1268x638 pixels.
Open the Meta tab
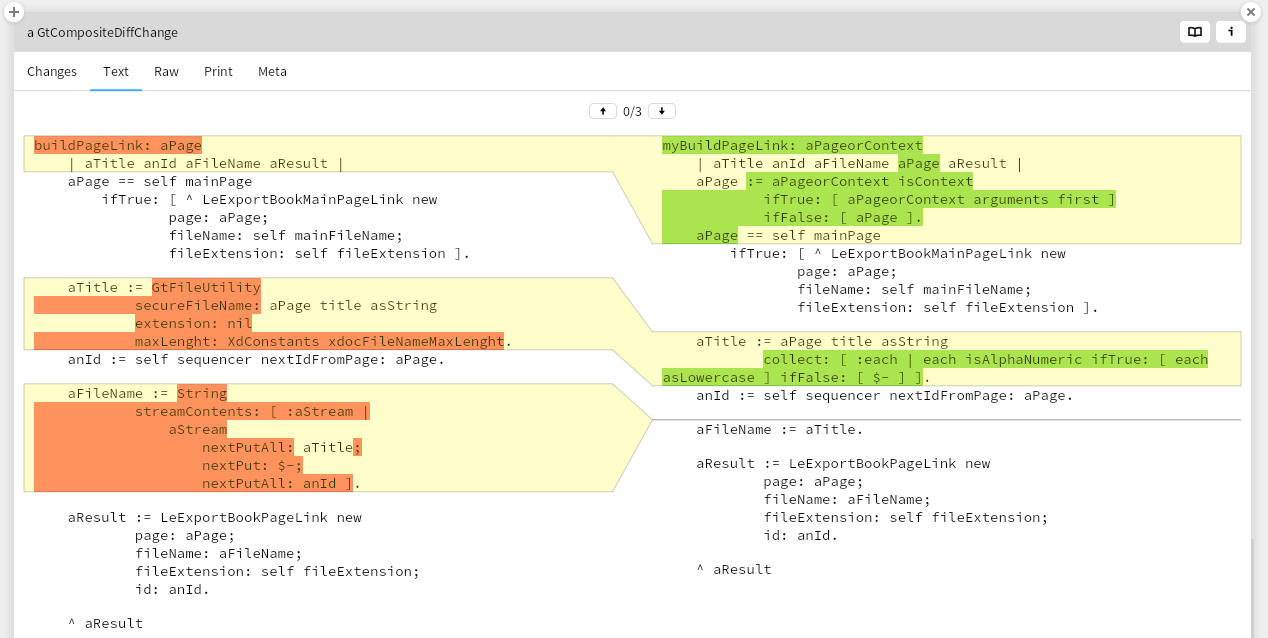point(272,71)
